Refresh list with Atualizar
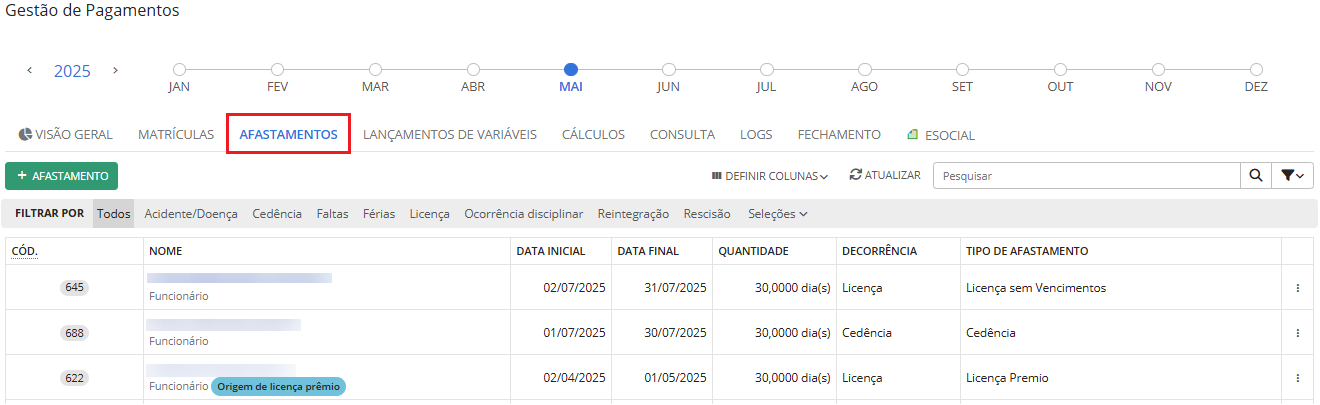Image resolution: width=1320 pixels, height=405 pixels. [x=885, y=175]
